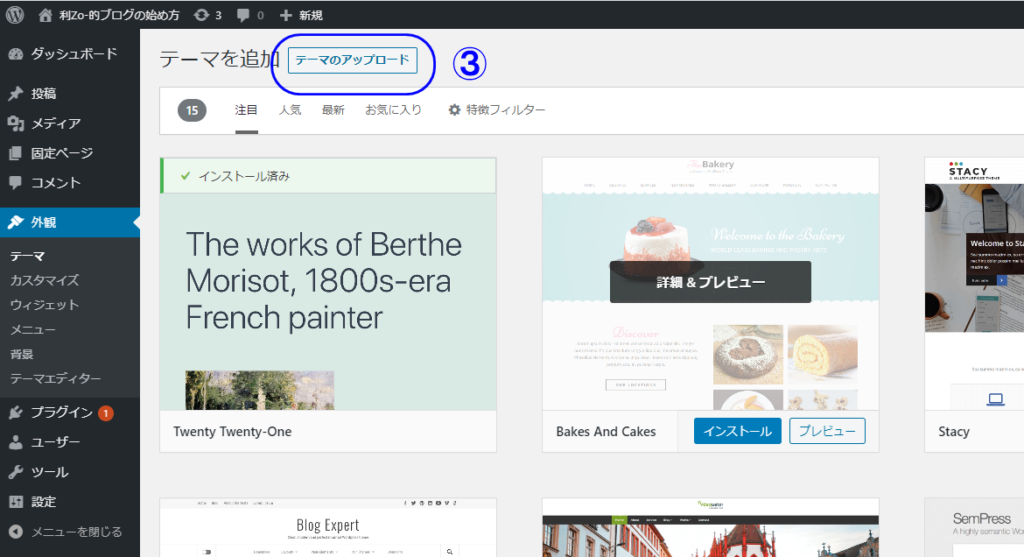The height and width of the screenshot is (557, 1024).
Task: Click the WordPress logo icon
Action: click(x=15, y=15)
